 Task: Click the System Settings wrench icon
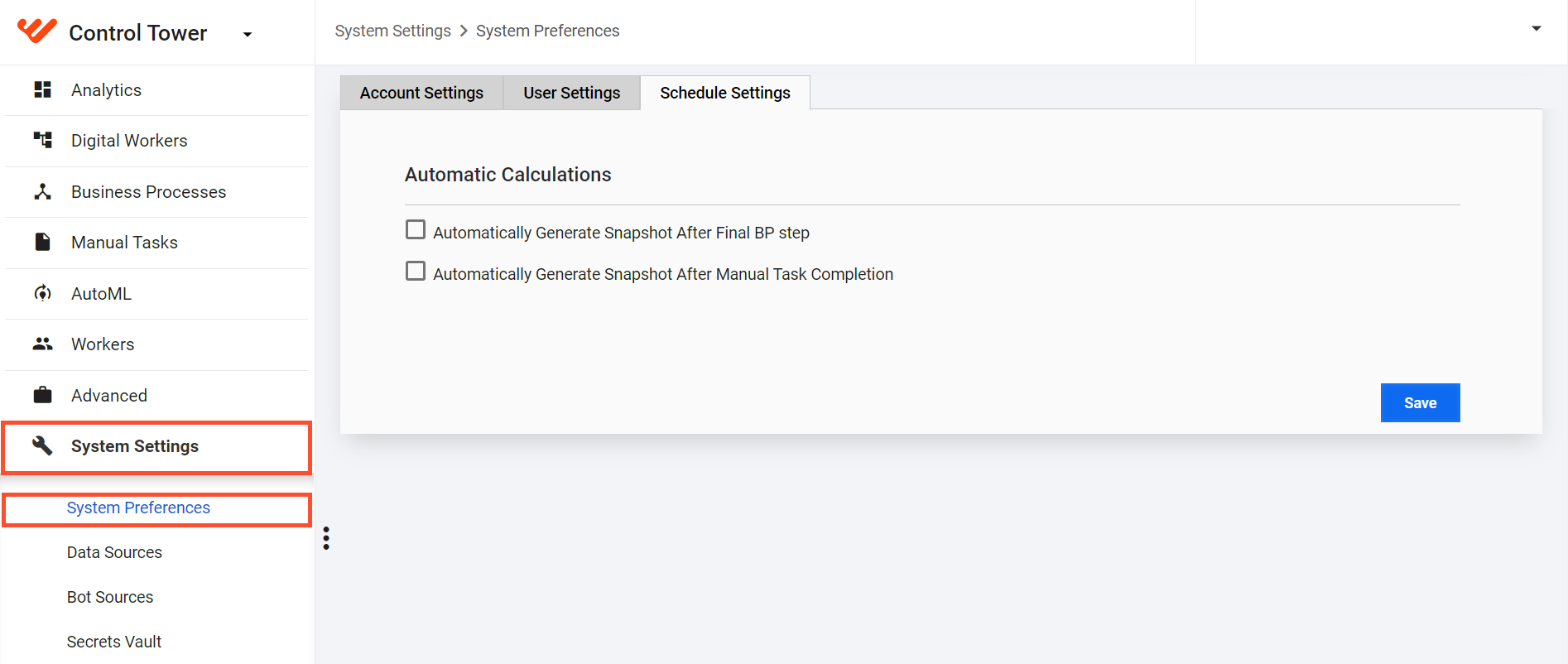pos(42,445)
